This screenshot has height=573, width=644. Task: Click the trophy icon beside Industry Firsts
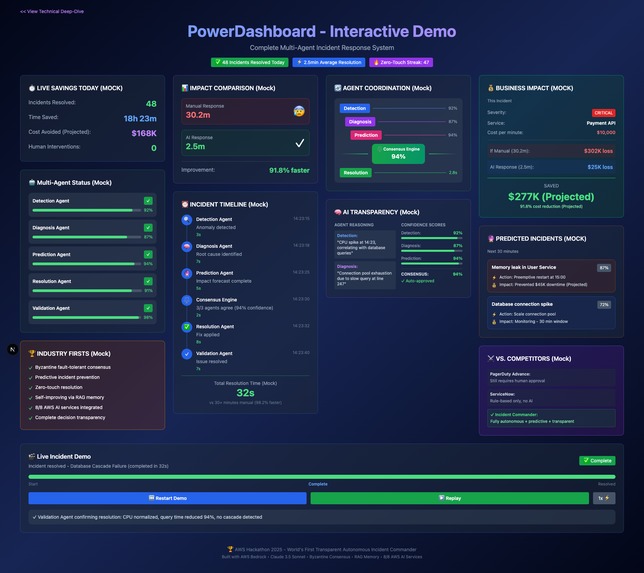click(x=32, y=353)
